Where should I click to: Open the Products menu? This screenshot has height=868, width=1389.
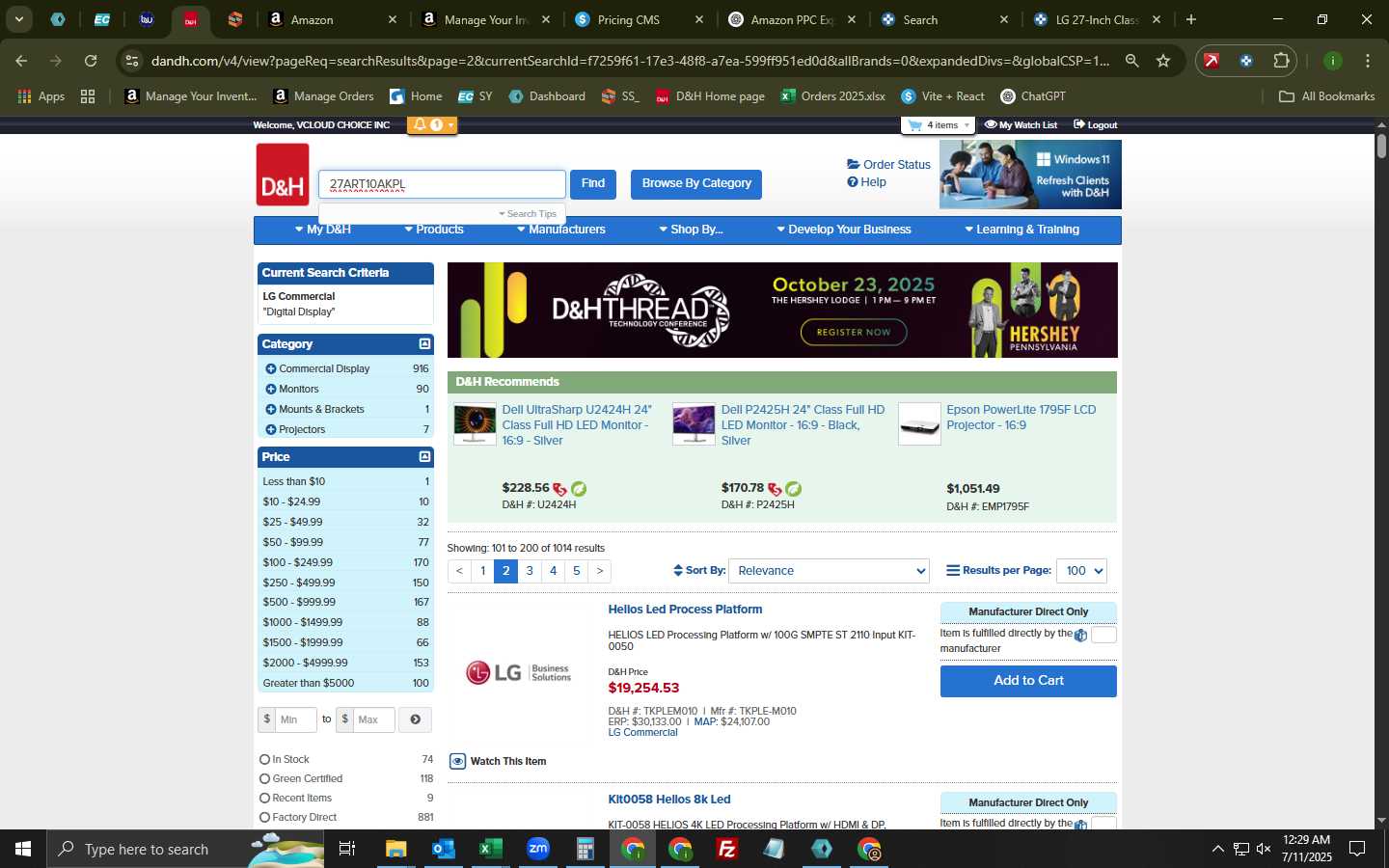pyautogui.click(x=434, y=230)
